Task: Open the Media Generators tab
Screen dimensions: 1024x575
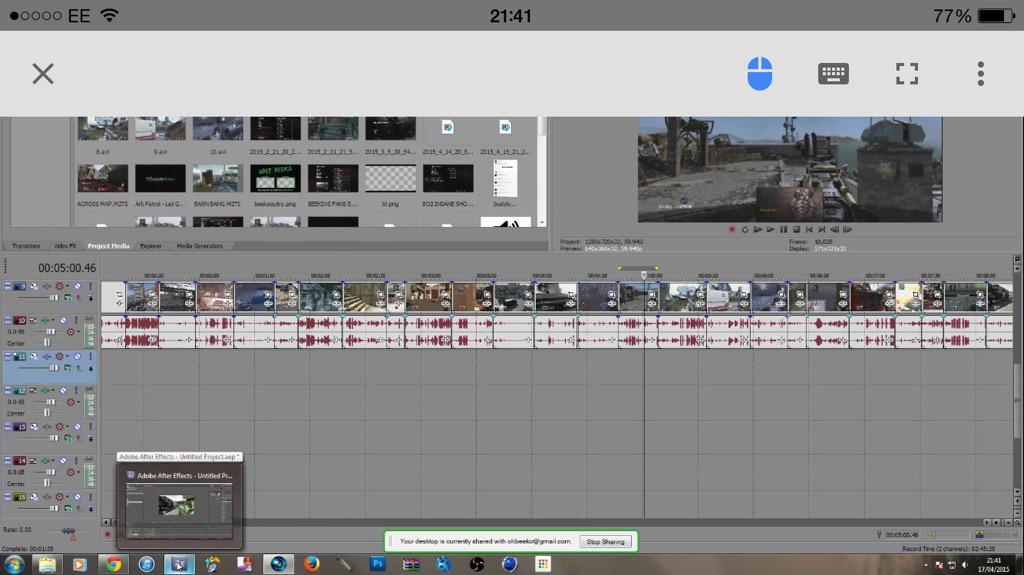Action: click(199, 246)
